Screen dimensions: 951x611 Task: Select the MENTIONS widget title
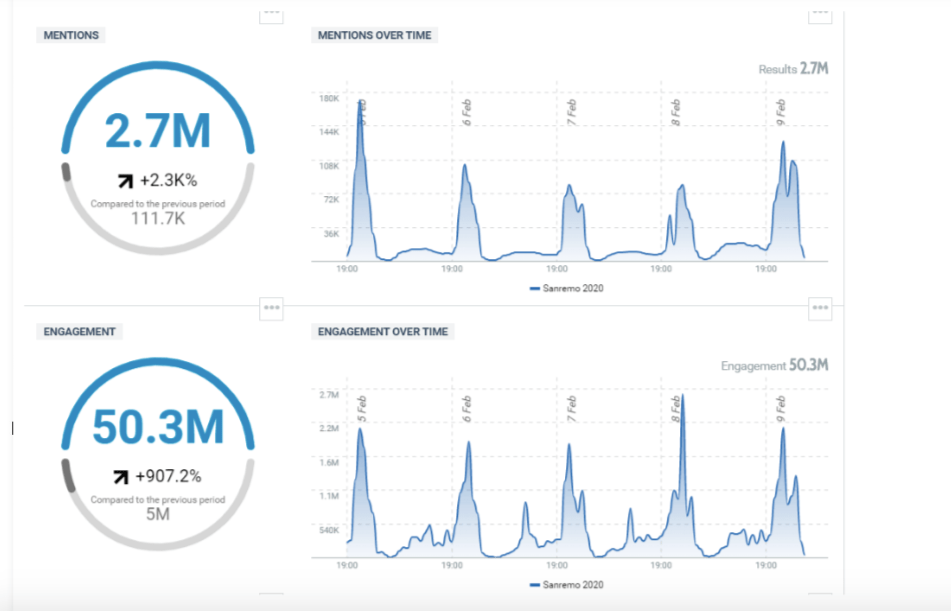(71, 35)
